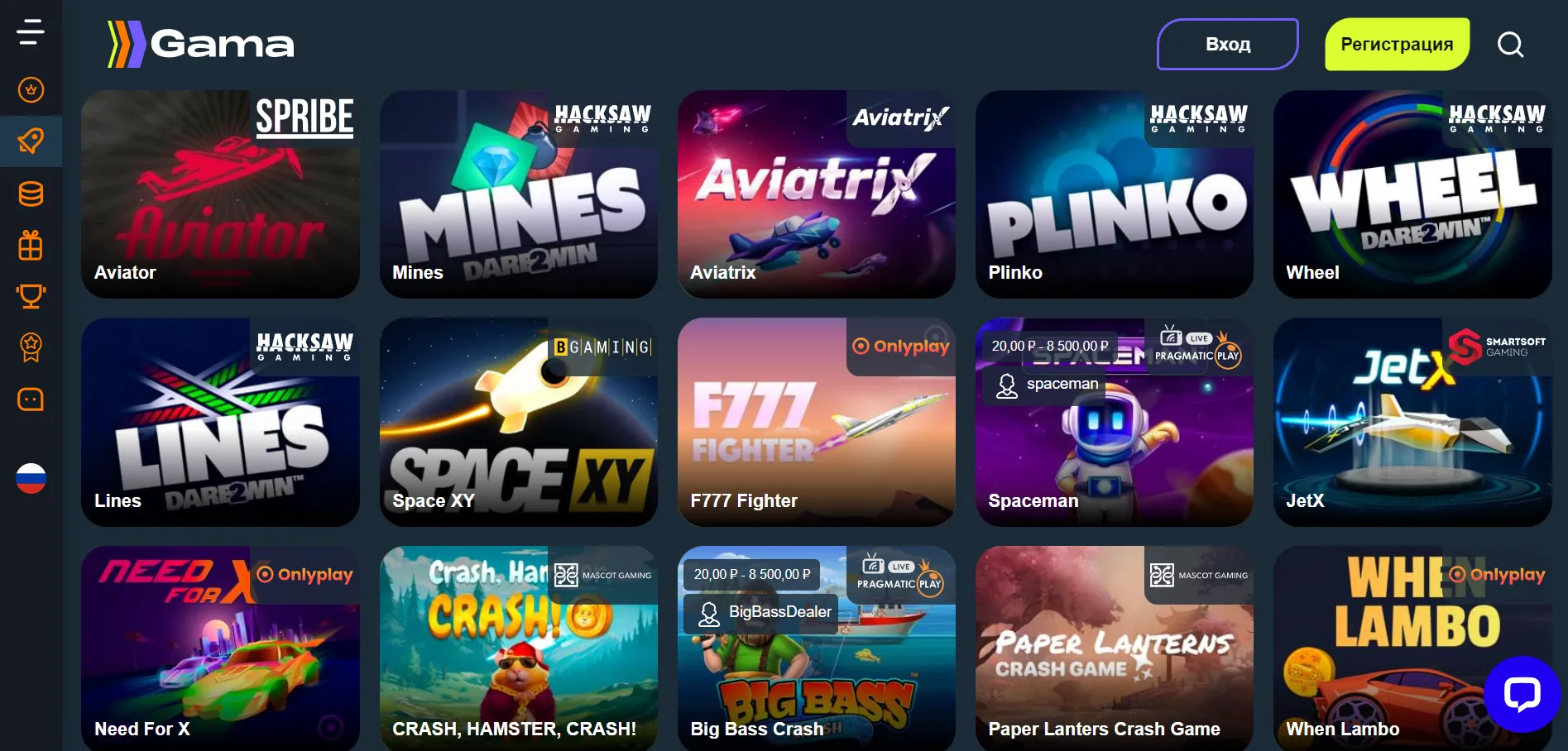The image size is (1568, 751).
Task: Launch the Aviator game tile
Action: click(x=220, y=194)
